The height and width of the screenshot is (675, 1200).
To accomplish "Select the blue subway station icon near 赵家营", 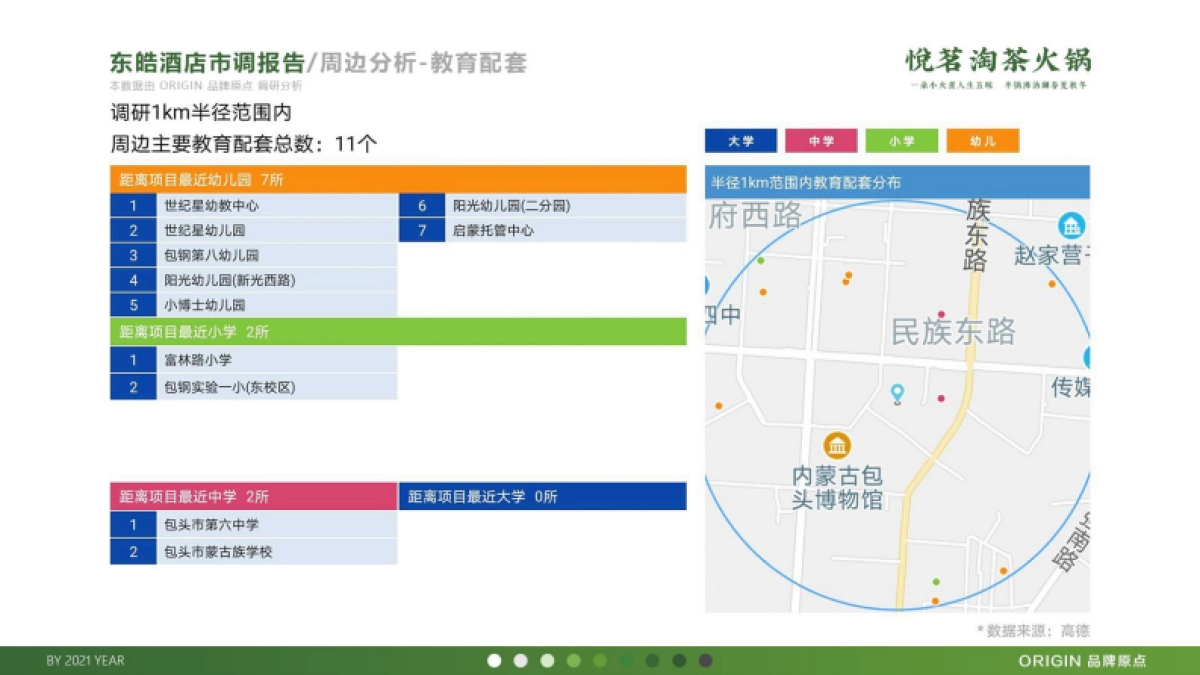I will (1070, 226).
